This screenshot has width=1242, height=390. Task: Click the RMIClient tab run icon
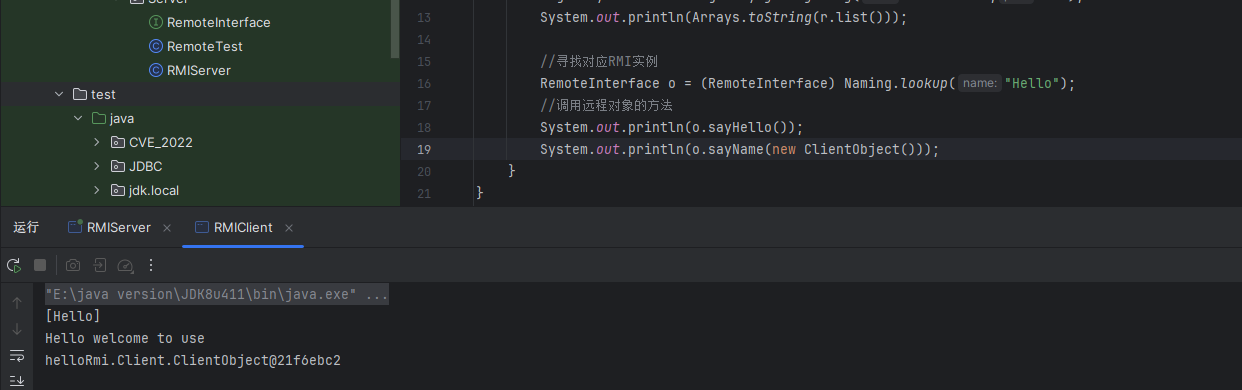pos(202,227)
